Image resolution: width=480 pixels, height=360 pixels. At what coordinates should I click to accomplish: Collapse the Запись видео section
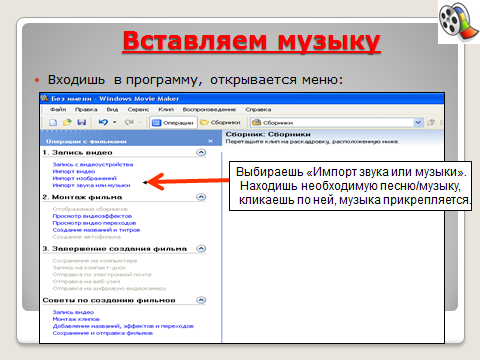click(x=201, y=152)
